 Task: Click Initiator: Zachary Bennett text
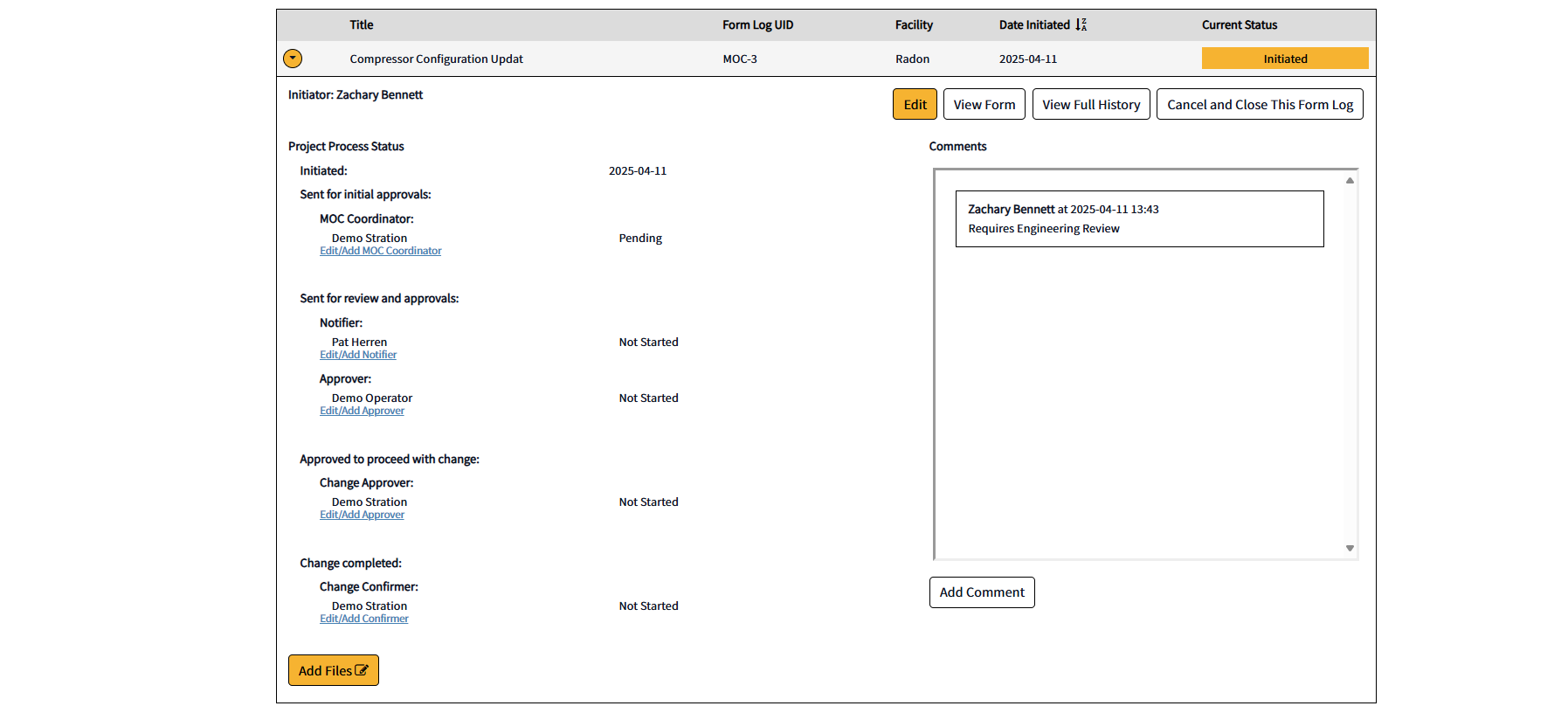click(x=356, y=94)
